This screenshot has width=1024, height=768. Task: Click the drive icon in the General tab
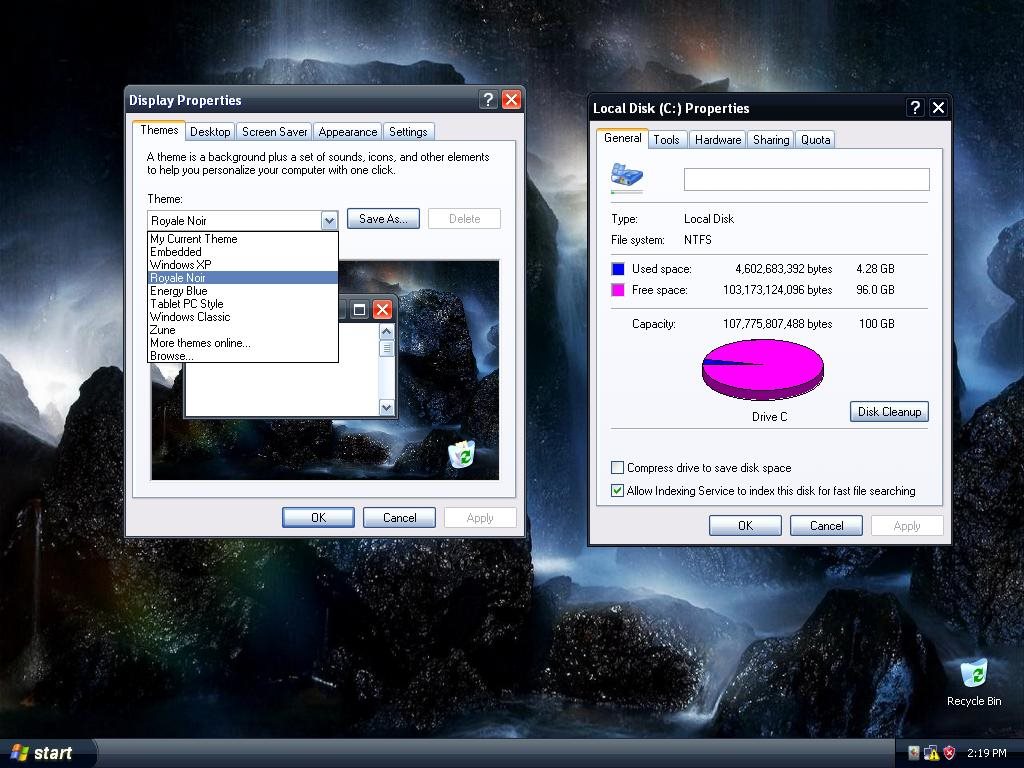click(x=627, y=178)
